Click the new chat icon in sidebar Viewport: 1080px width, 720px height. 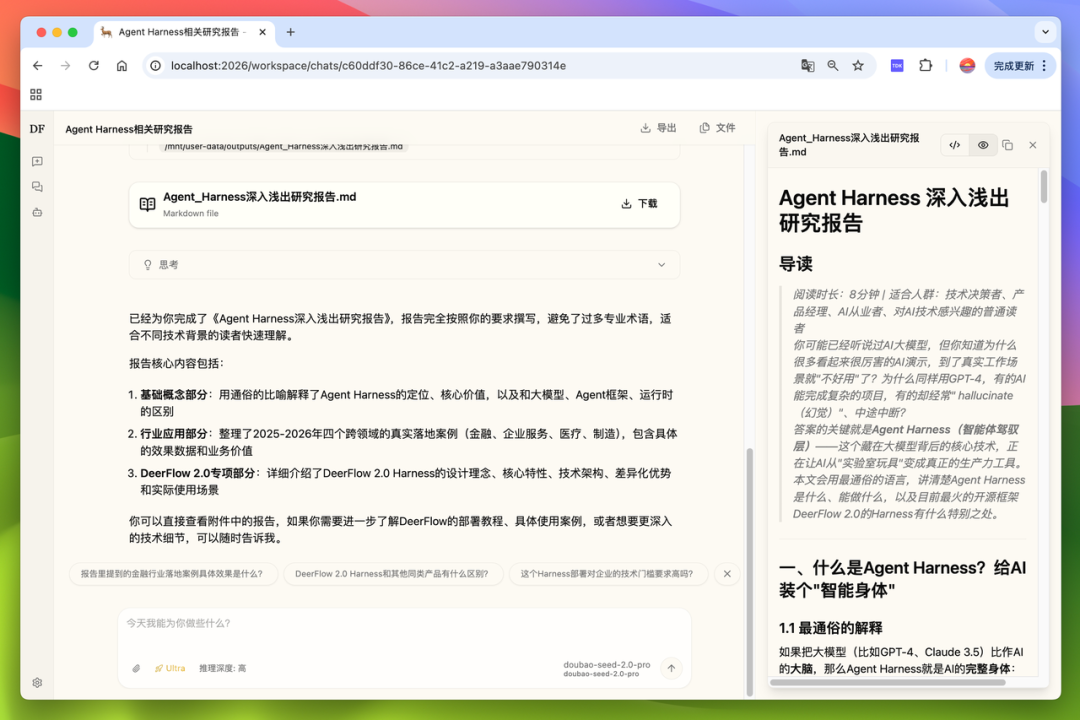[37, 161]
